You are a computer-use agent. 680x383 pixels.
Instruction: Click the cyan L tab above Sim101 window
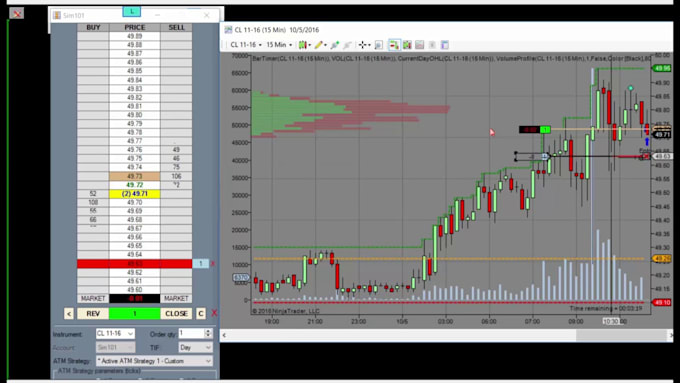(131, 12)
